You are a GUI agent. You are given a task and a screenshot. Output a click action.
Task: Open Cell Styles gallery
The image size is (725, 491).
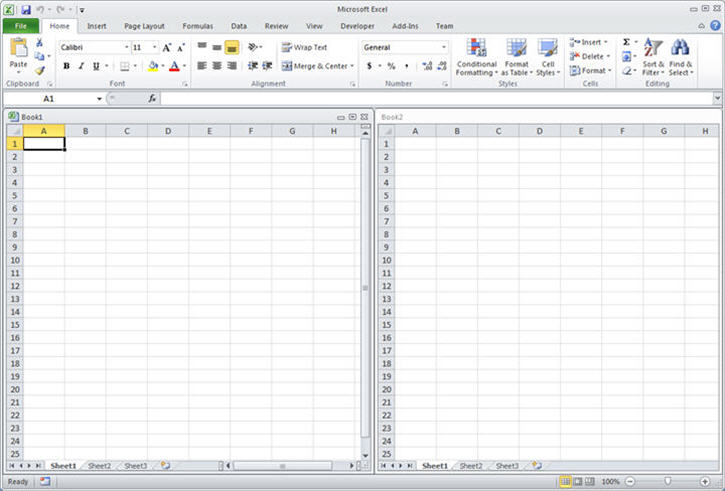tap(548, 57)
